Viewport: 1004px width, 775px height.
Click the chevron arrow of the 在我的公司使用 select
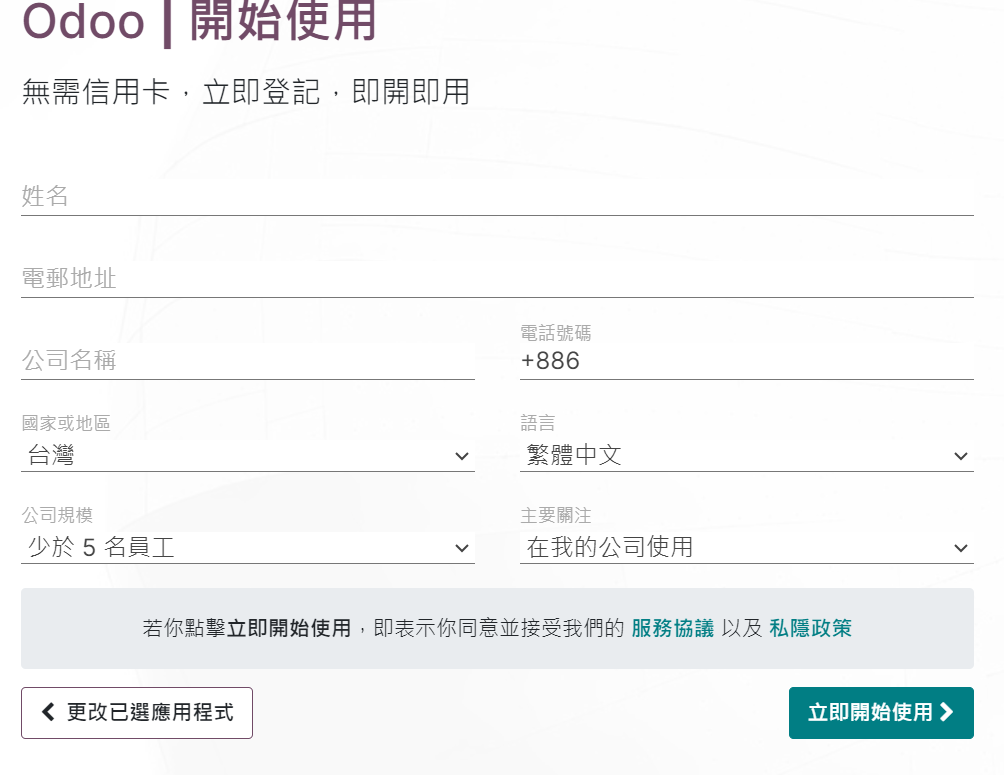pos(960,548)
